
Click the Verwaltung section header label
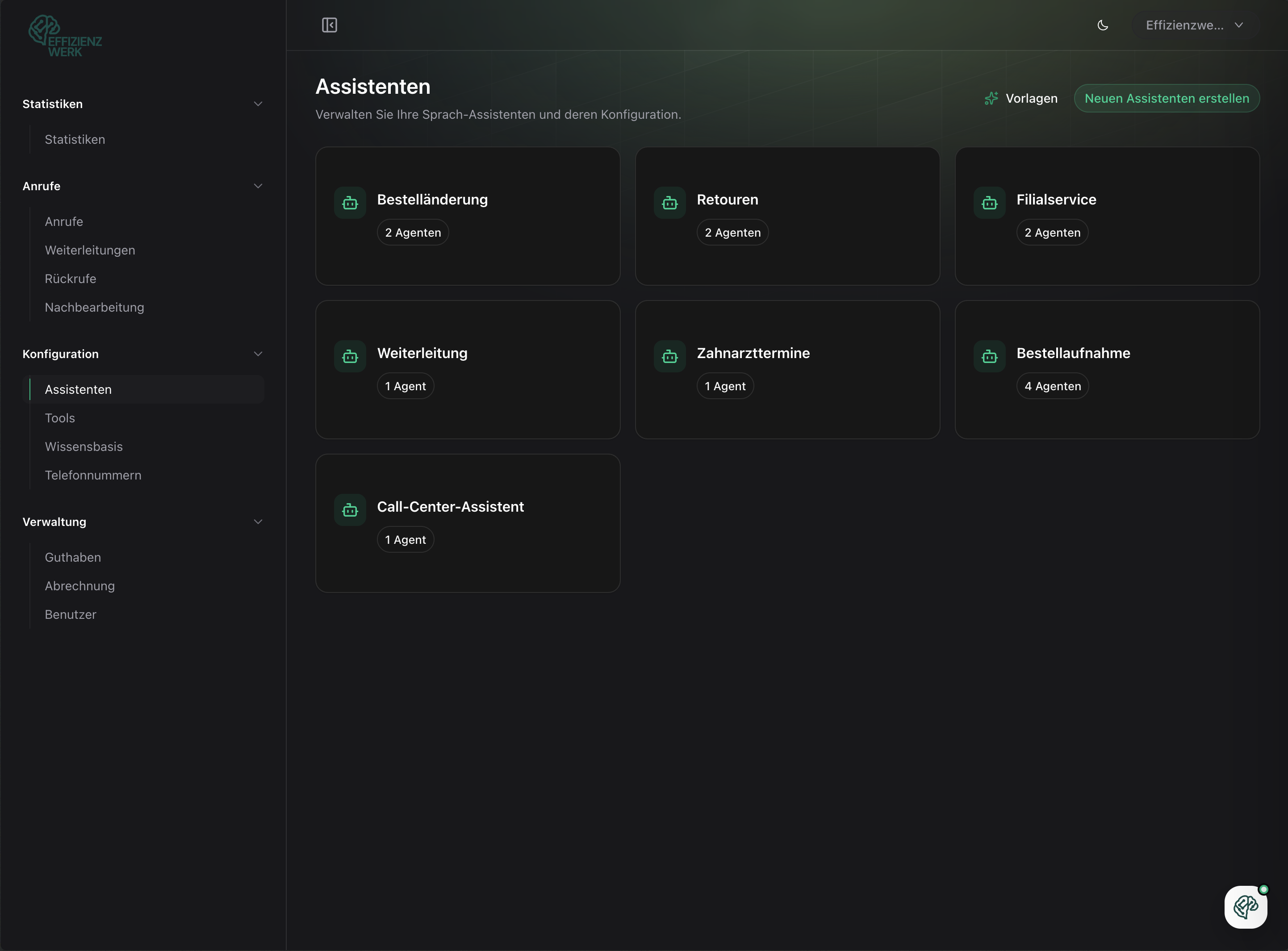(54, 522)
